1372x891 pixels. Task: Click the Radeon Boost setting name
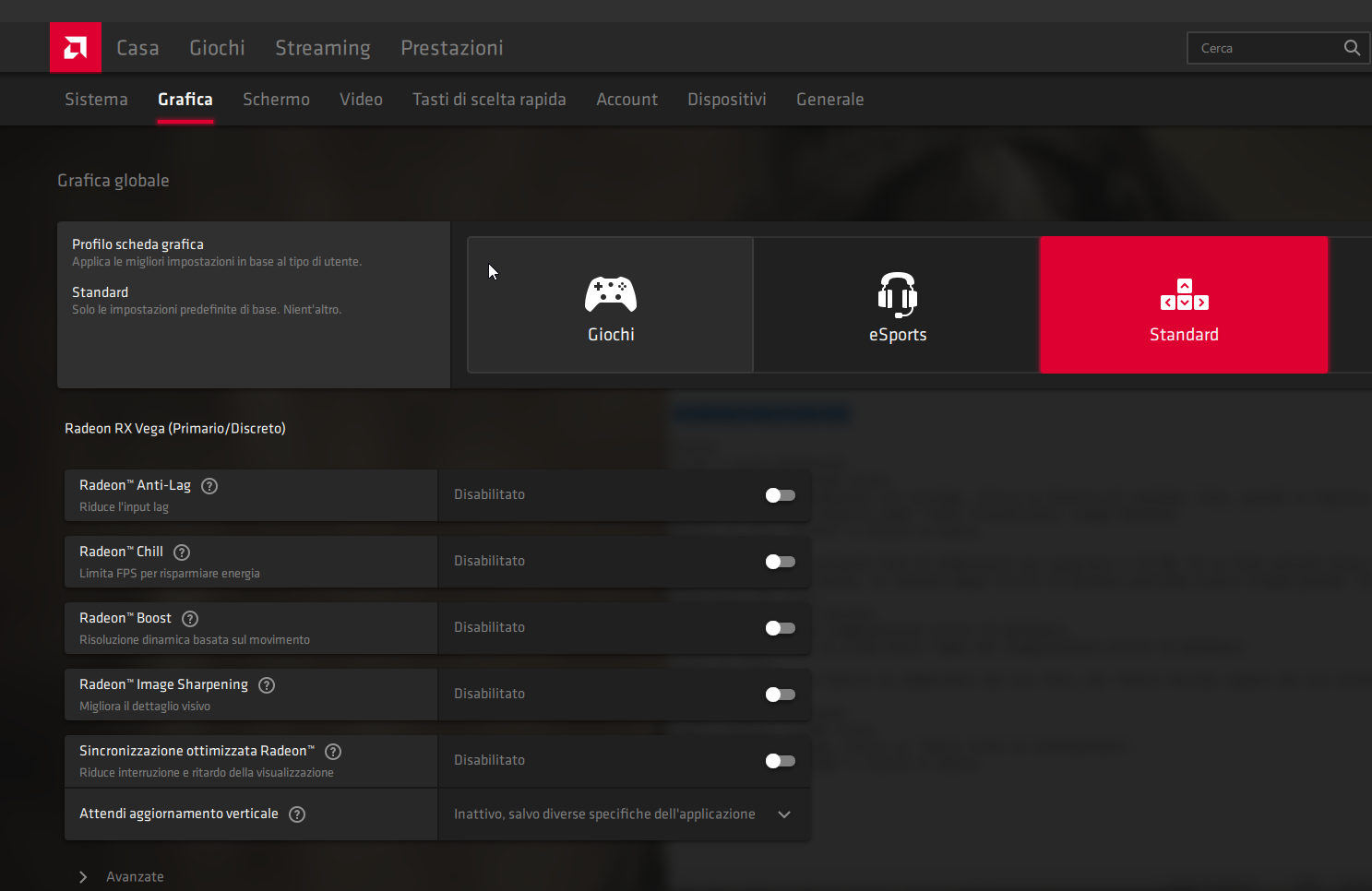[125, 618]
